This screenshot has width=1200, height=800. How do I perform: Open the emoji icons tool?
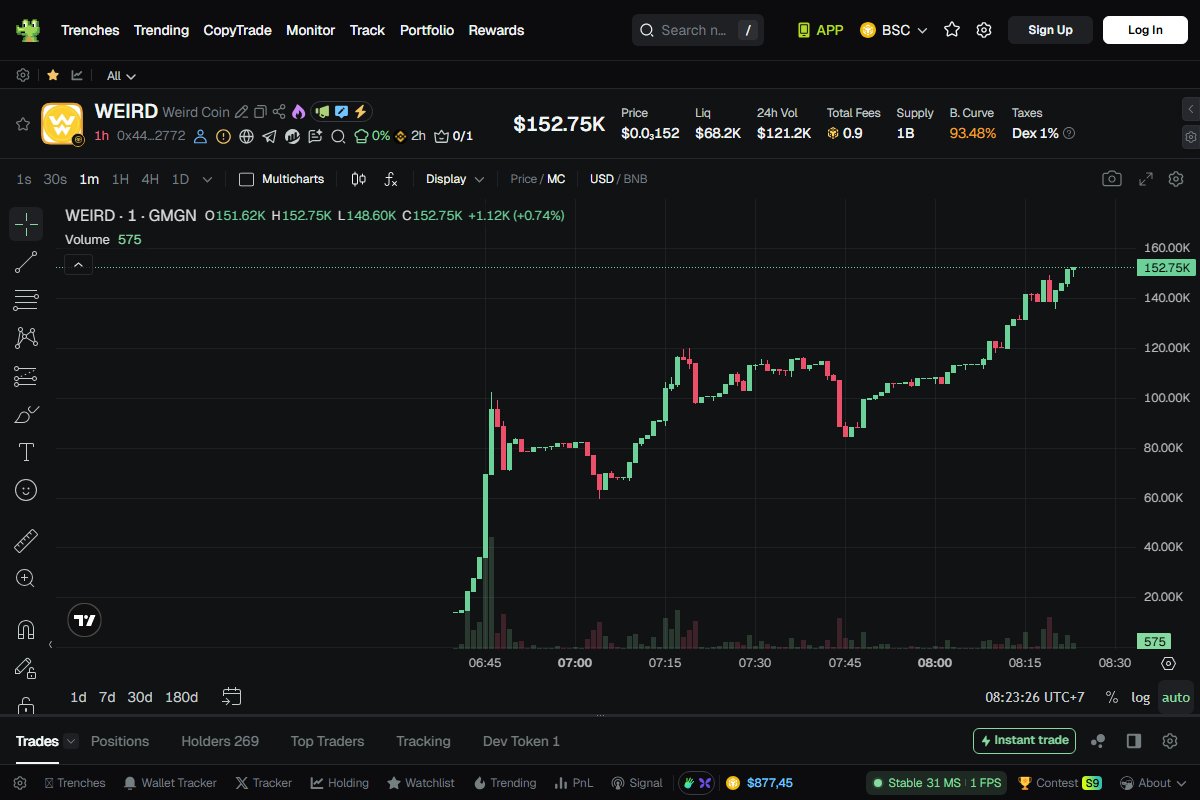pos(26,490)
